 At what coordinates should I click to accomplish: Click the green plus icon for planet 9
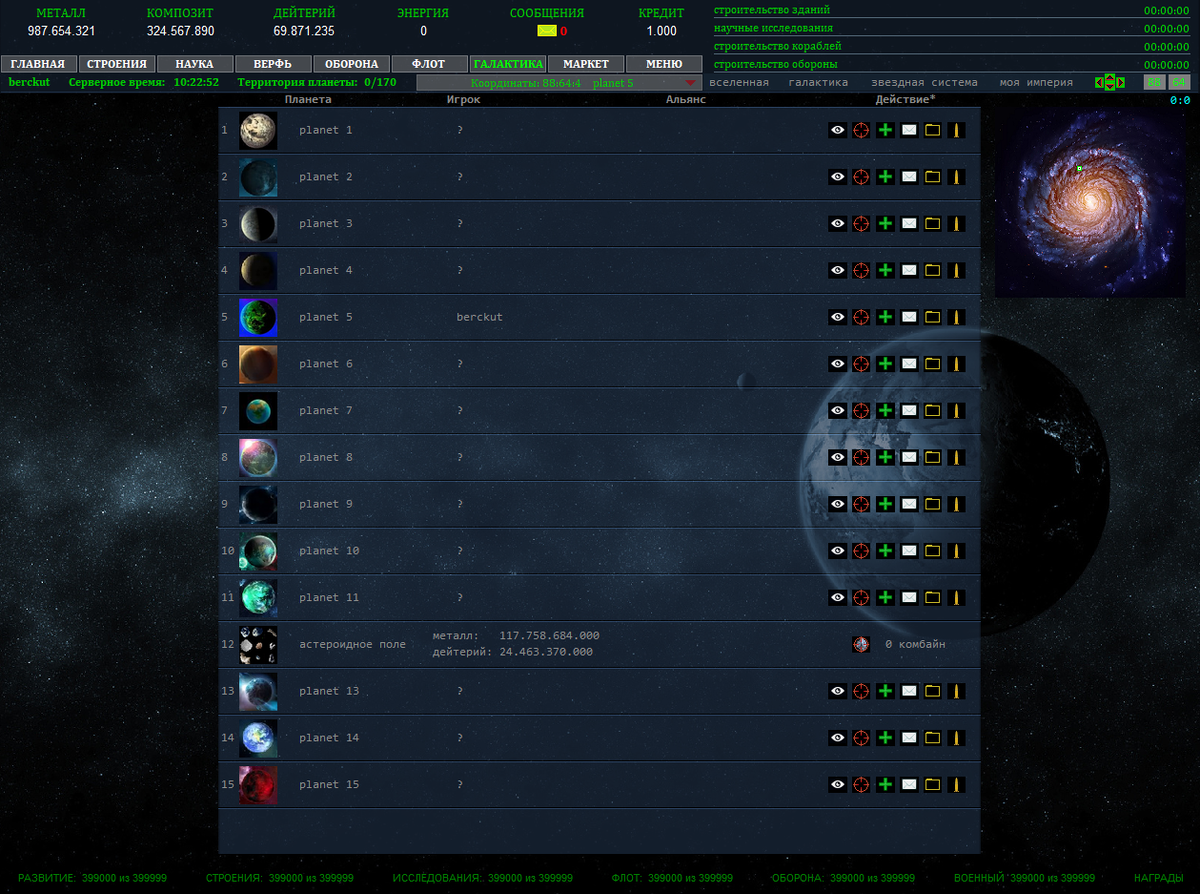(885, 504)
